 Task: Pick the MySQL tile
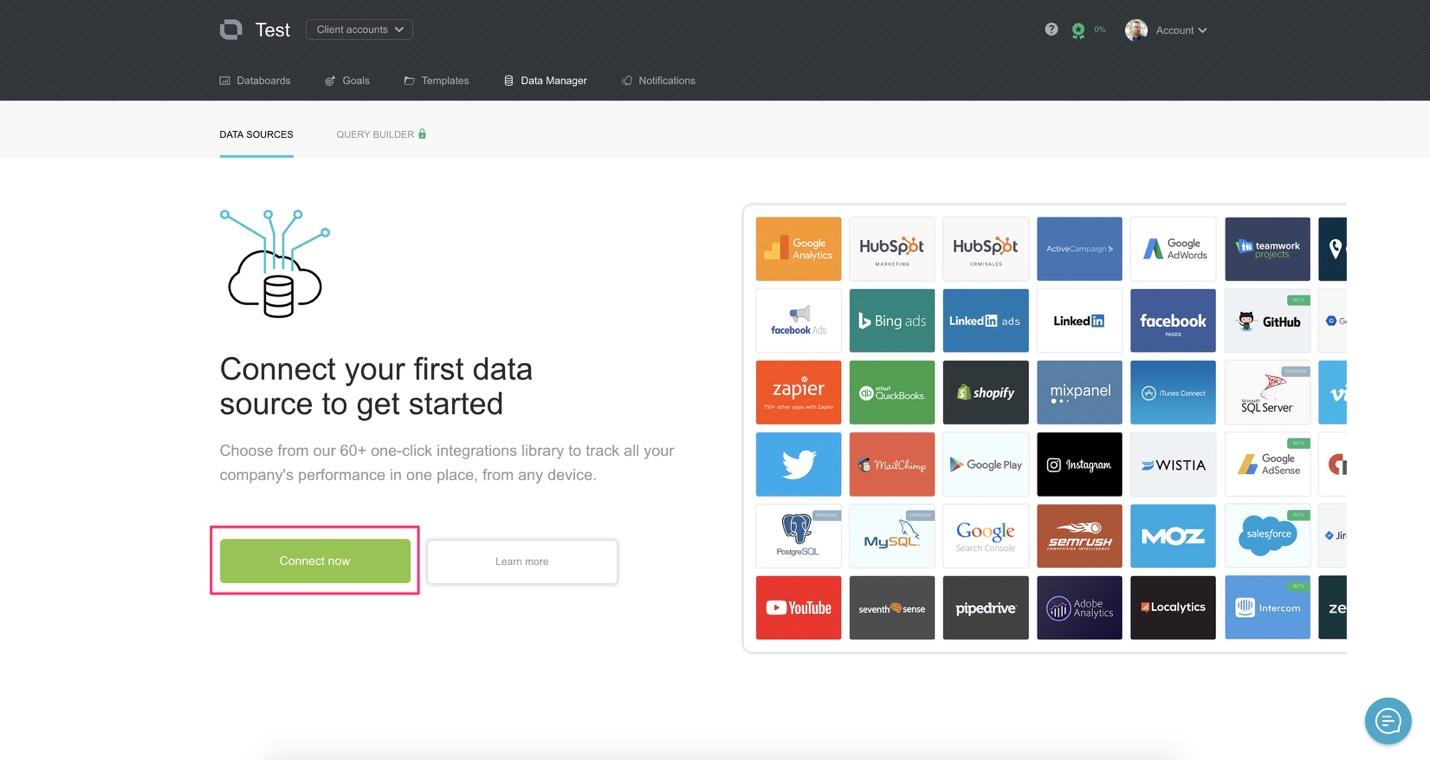[x=892, y=536]
